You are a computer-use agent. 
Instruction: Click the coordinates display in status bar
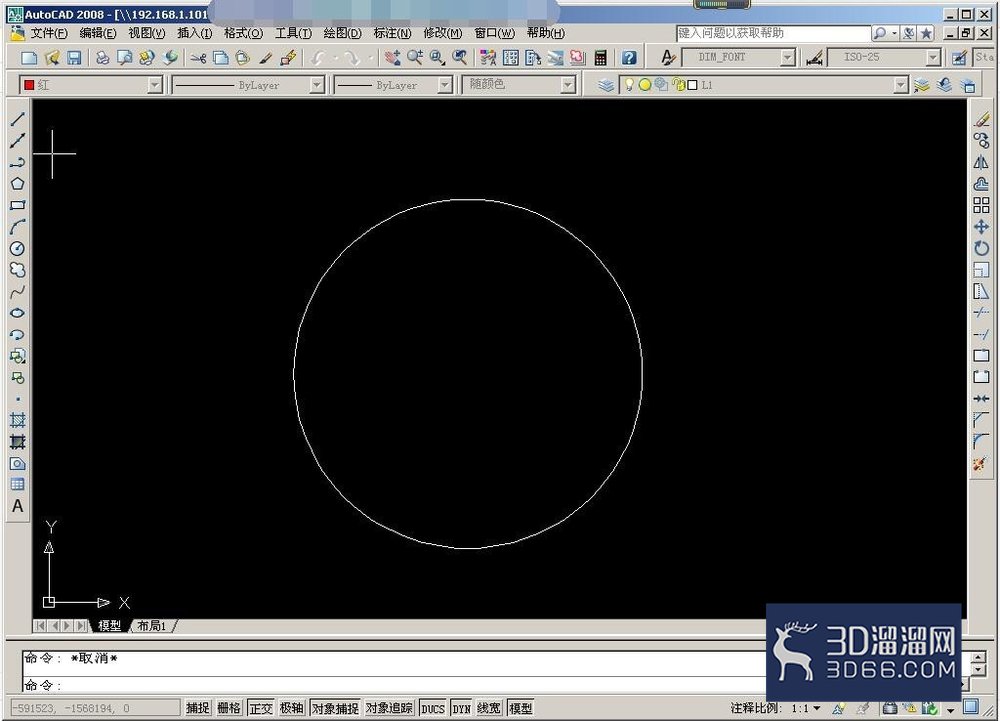[94, 708]
